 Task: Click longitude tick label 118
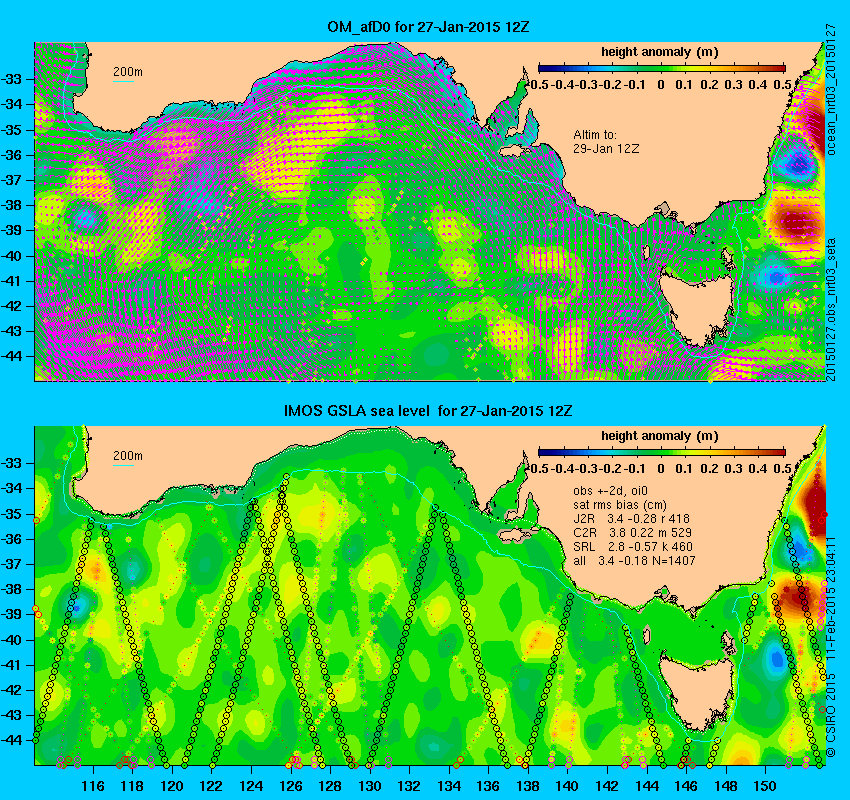[x=133, y=786]
